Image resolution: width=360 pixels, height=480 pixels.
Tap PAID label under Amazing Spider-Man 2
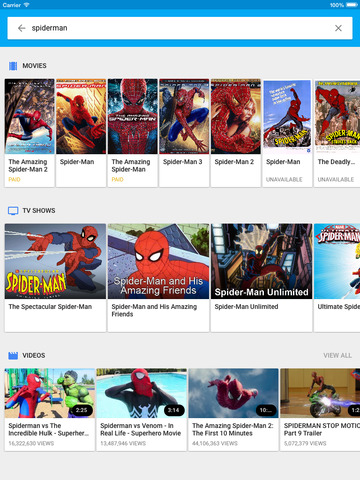[14, 180]
